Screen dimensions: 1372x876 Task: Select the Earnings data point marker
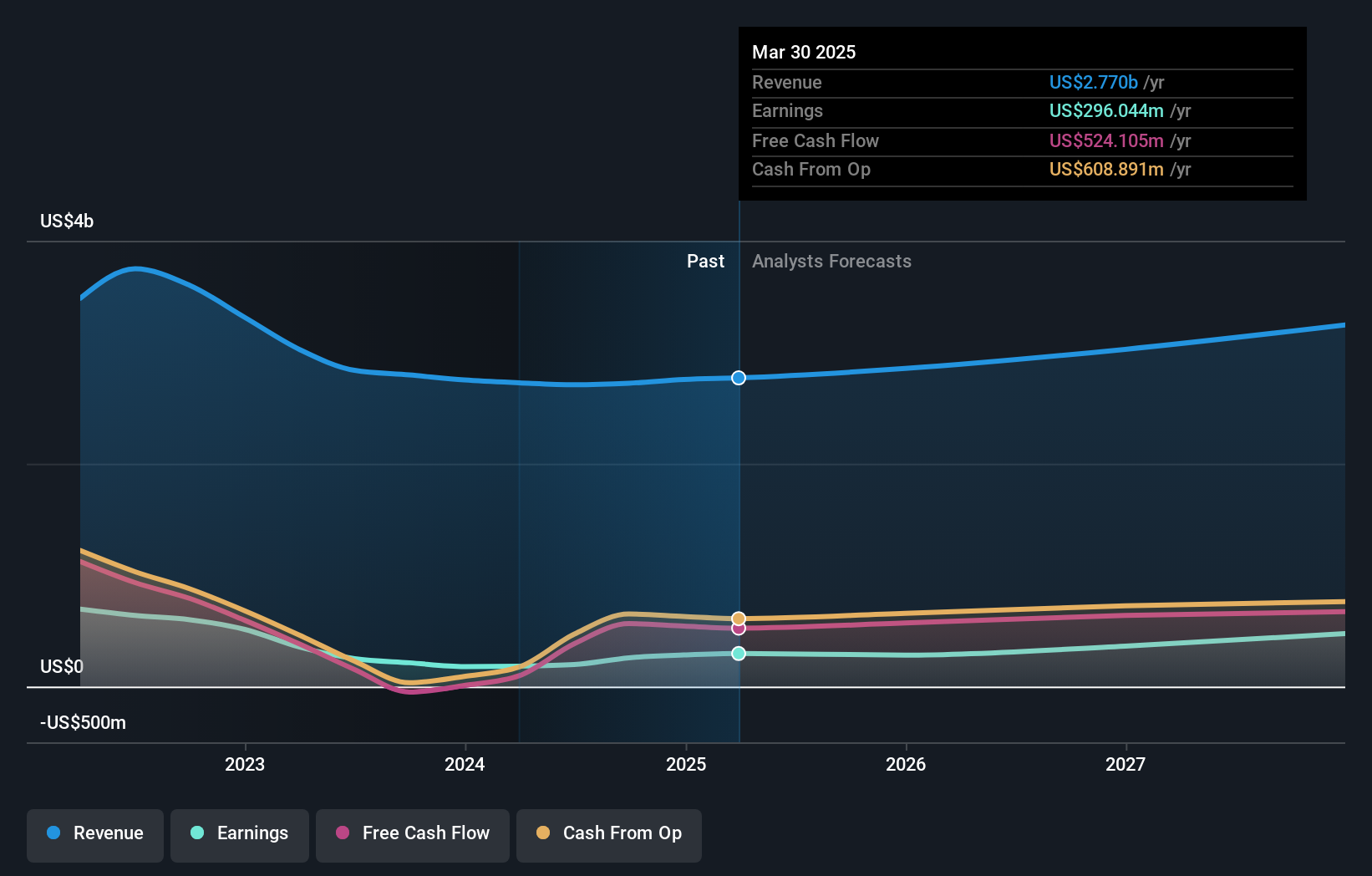pyautogui.click(x=739, y=654)
